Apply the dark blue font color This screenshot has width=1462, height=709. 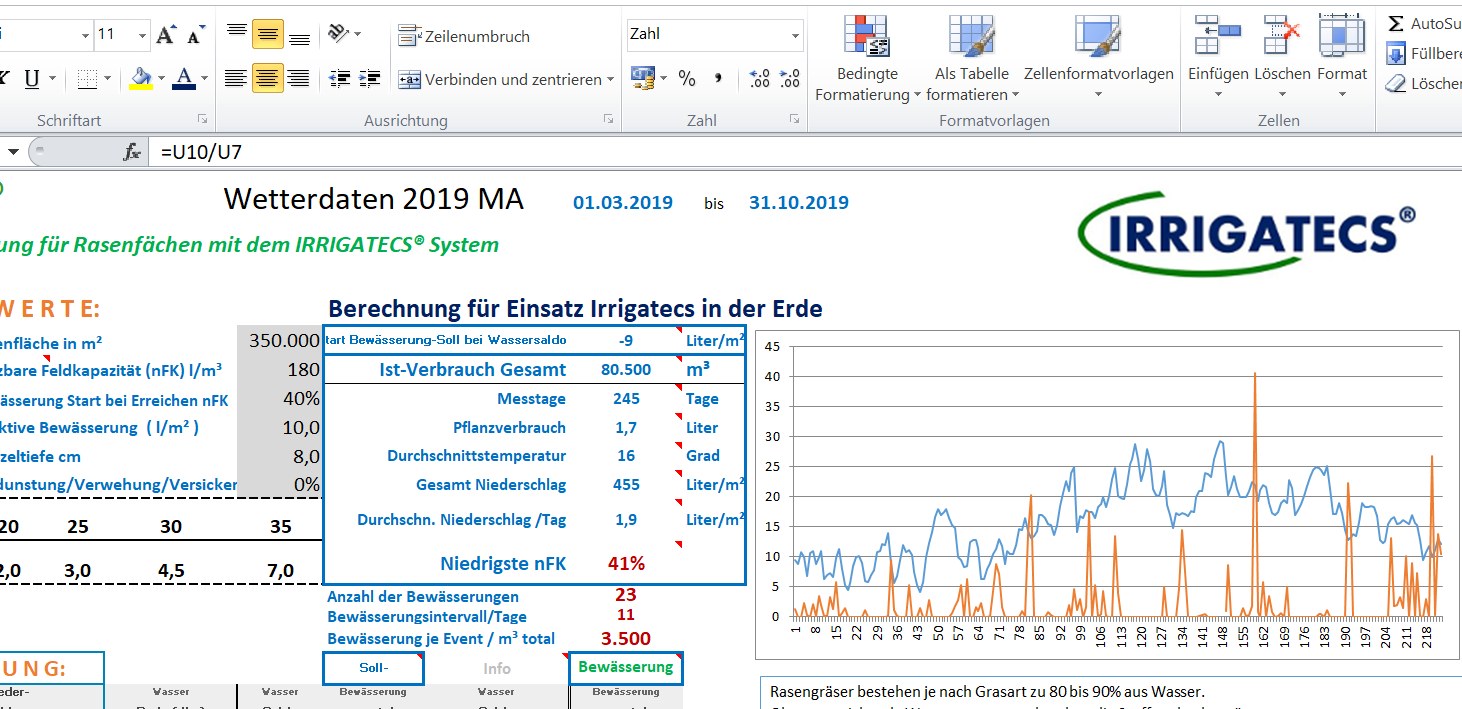click(184, 78)
